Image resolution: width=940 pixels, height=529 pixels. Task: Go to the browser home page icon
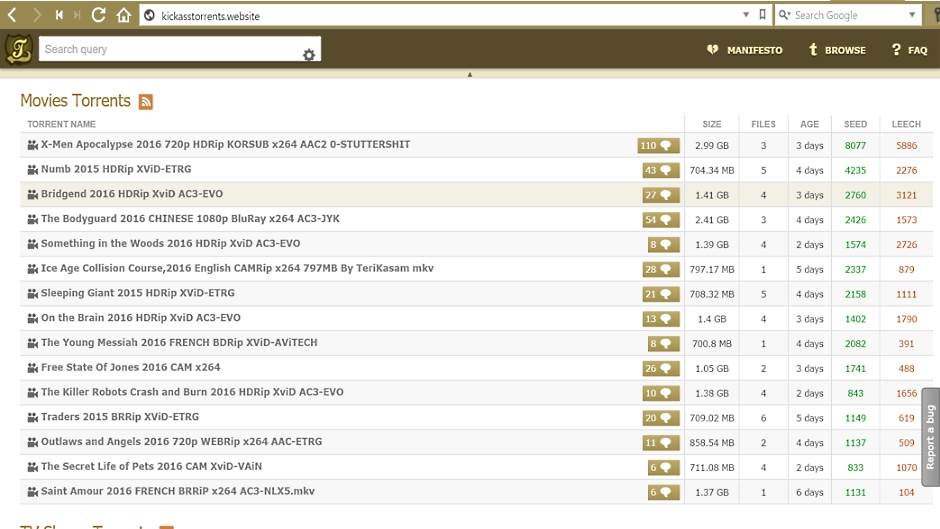[123, 15]
